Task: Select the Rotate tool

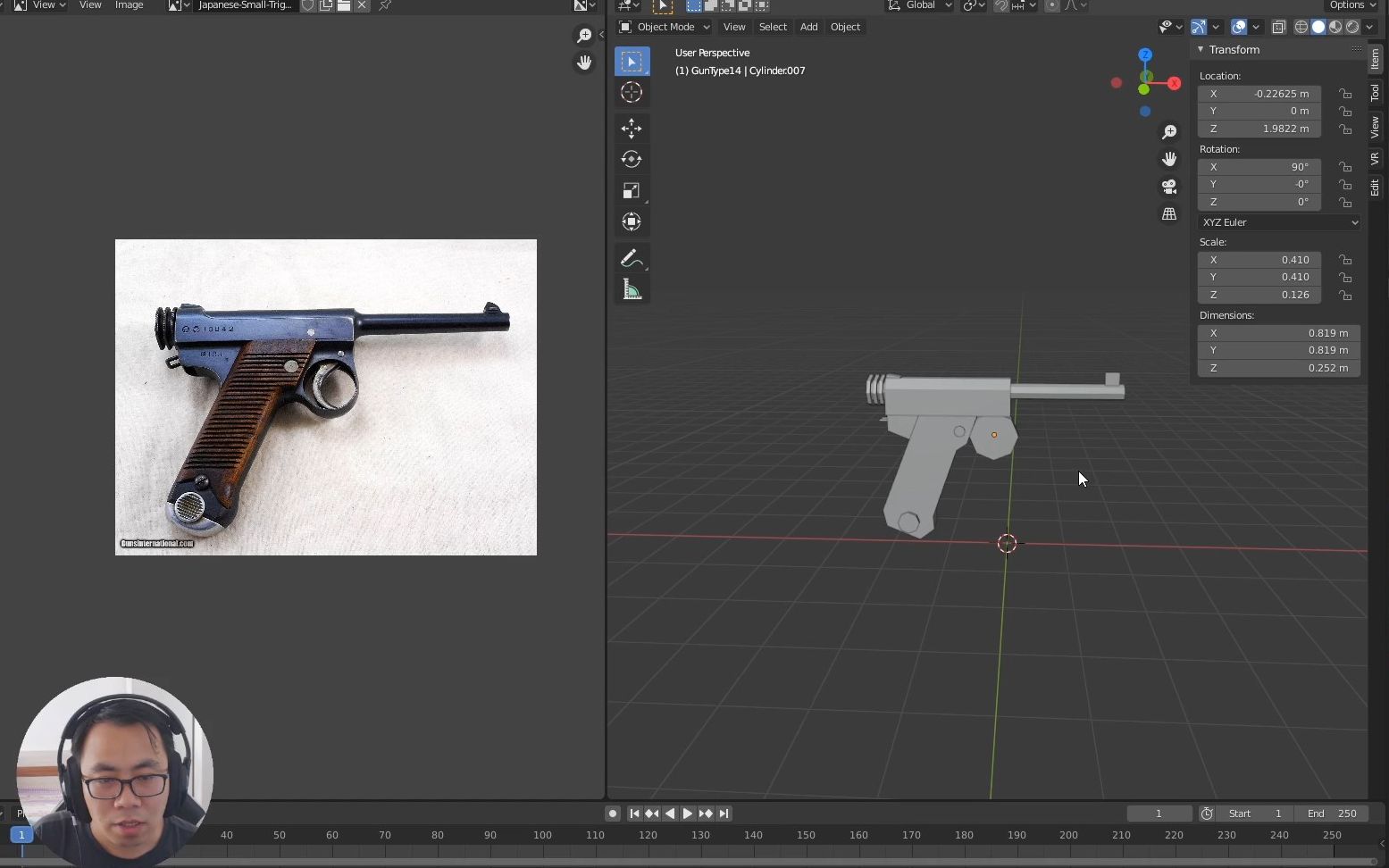Action: point(632,159)
